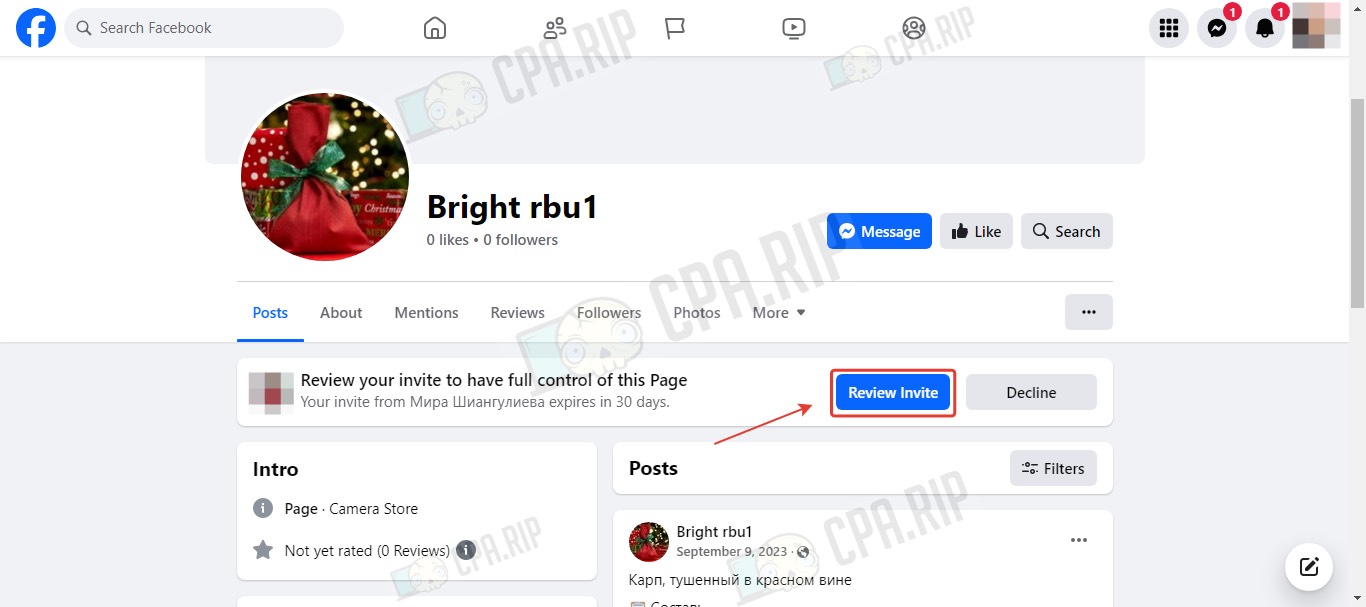Viewport: 1366px width, 607px height.
Task: Open the Friends icon in top navigation
Action: pos(555,28)
